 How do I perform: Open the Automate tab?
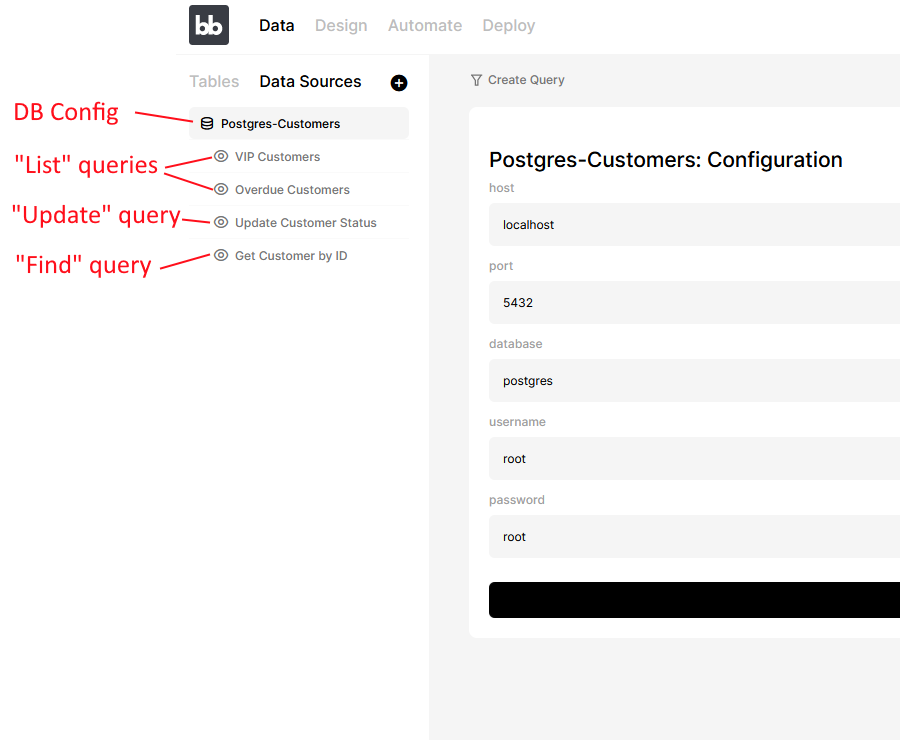pos(424,25)
